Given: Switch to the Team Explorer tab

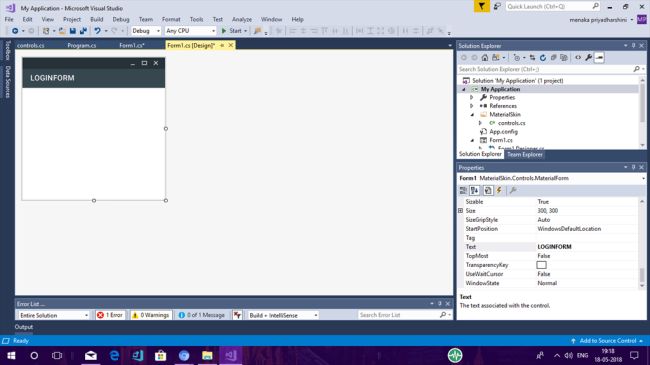Looking at the screenshot, I should point(525,154).
